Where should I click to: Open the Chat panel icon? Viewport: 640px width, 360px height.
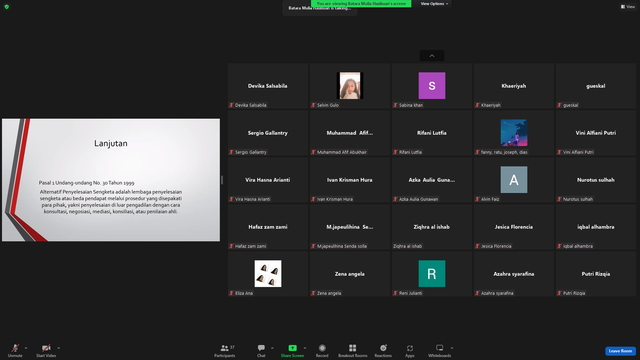pyautogui.click(x=261, y=348)
